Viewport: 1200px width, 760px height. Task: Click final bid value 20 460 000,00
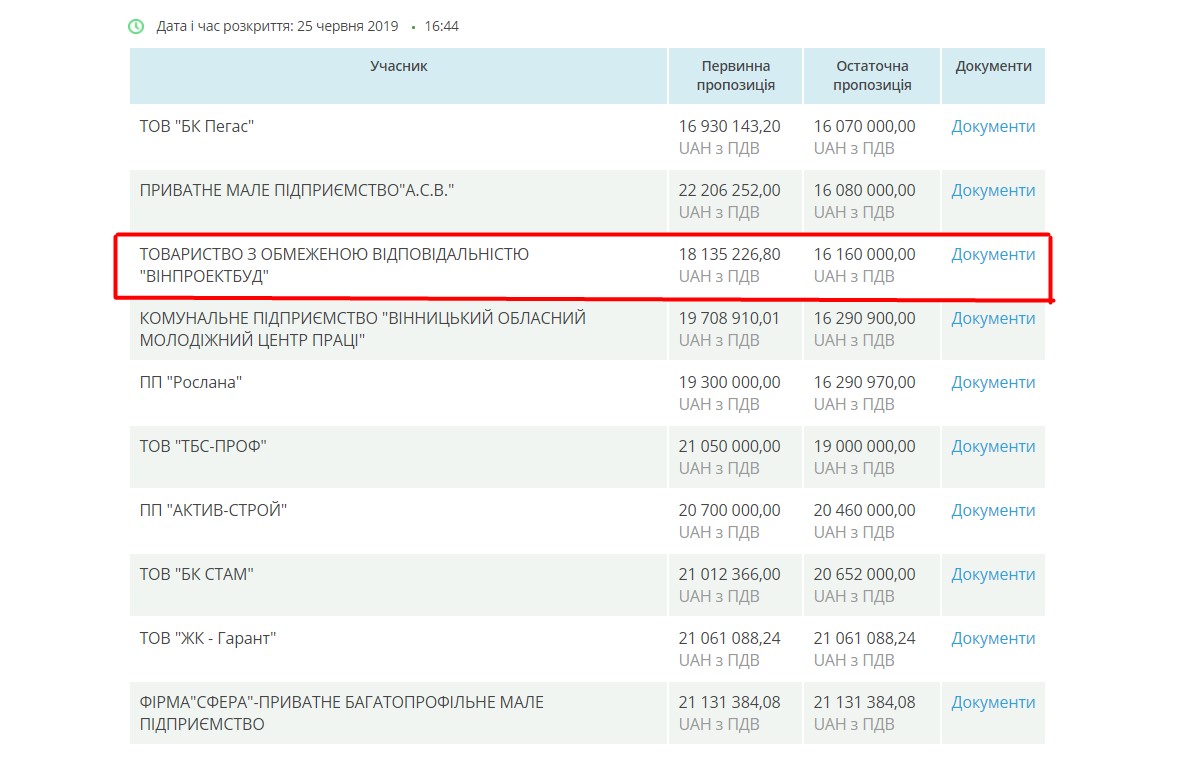coord(865,511)
